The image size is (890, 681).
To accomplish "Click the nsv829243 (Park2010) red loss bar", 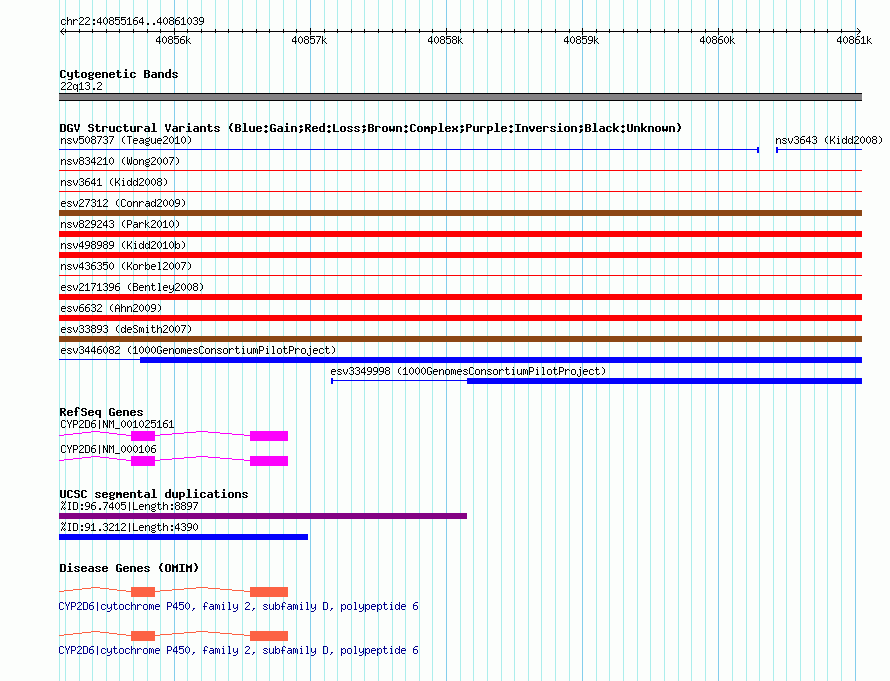I will (x=460, y=234).
